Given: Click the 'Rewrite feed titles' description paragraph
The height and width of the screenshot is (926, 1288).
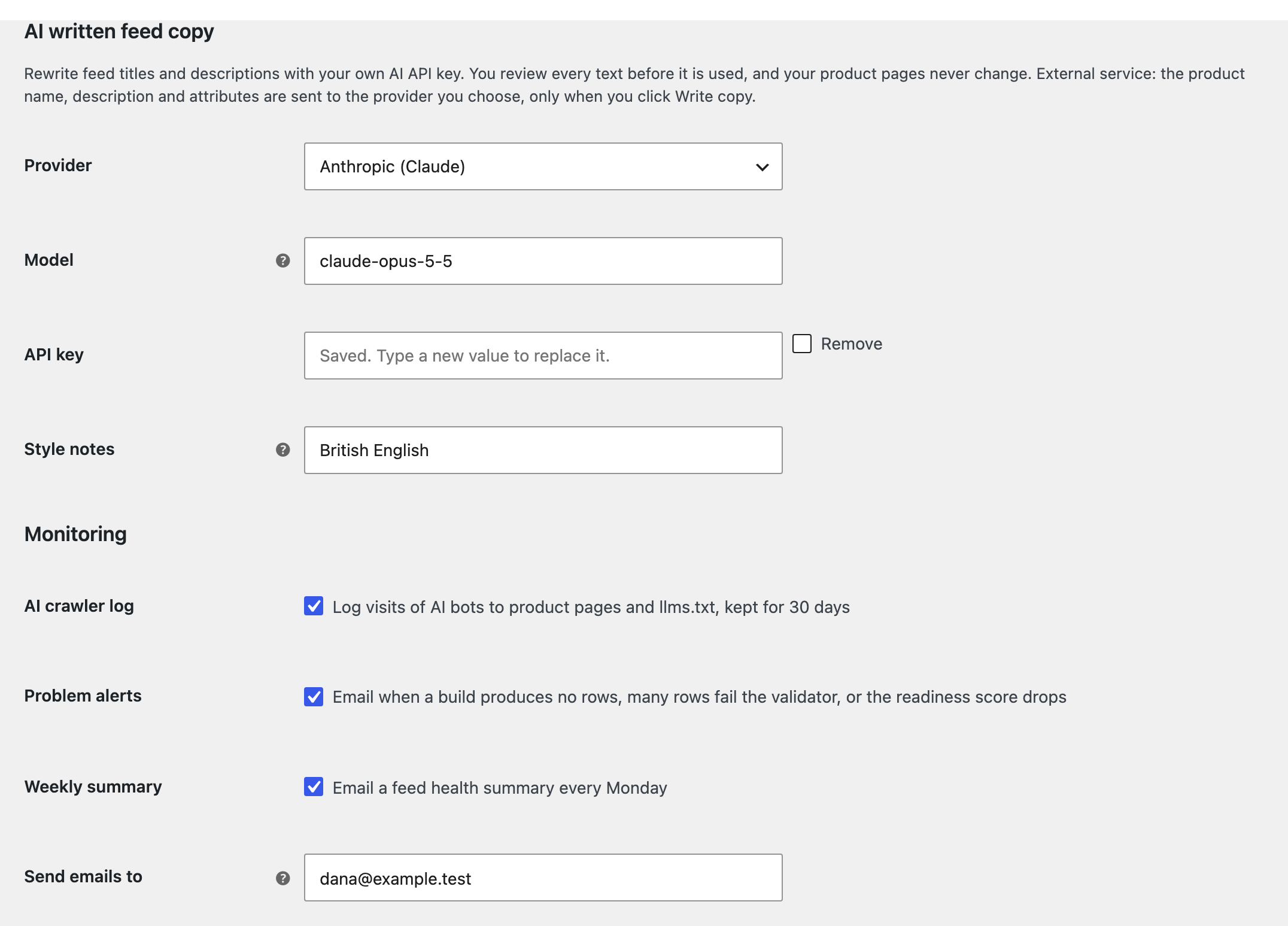Looking at the screenshot, I should (x=634, y=85).
